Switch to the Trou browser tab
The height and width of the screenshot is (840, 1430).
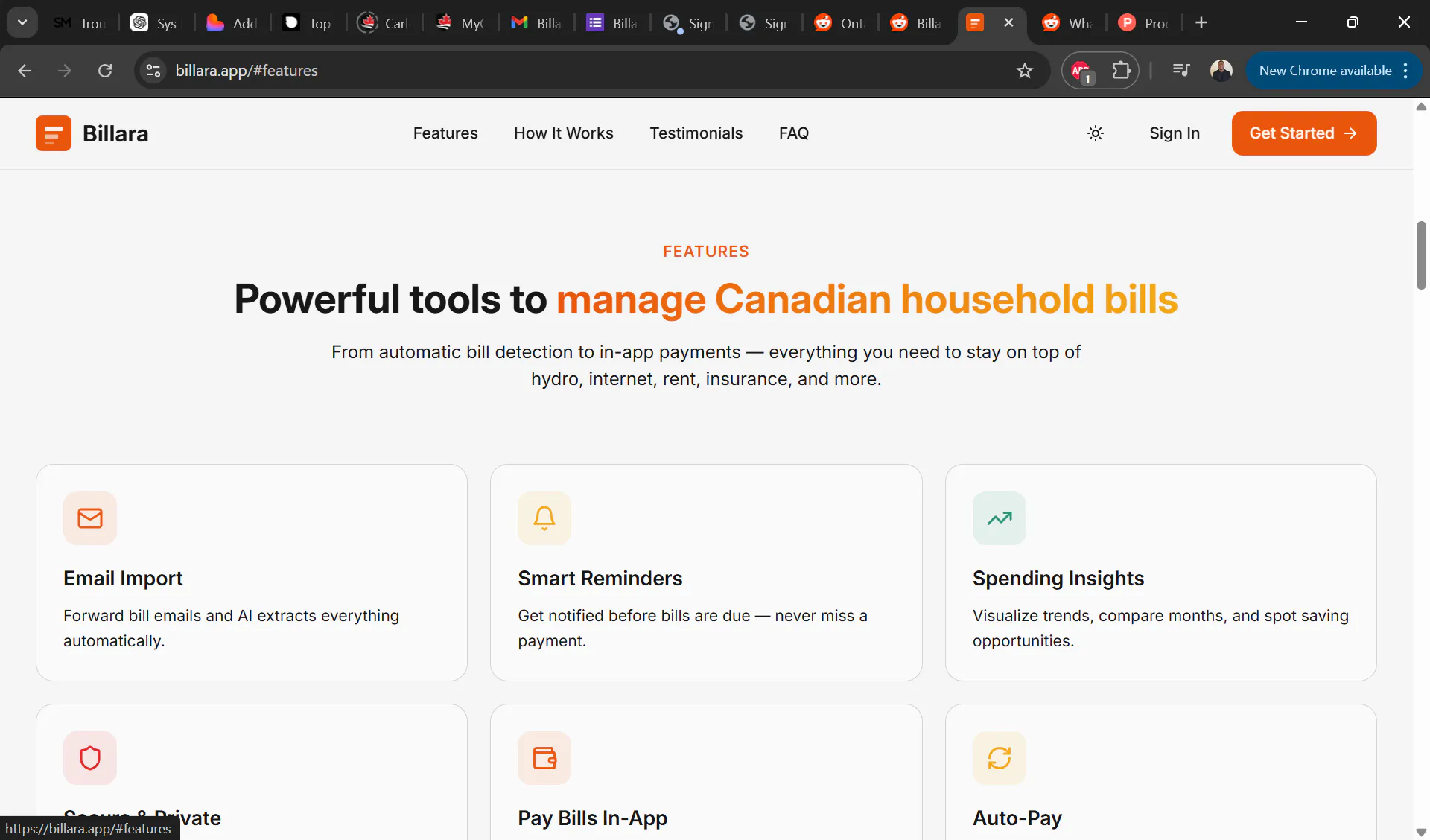80,23
